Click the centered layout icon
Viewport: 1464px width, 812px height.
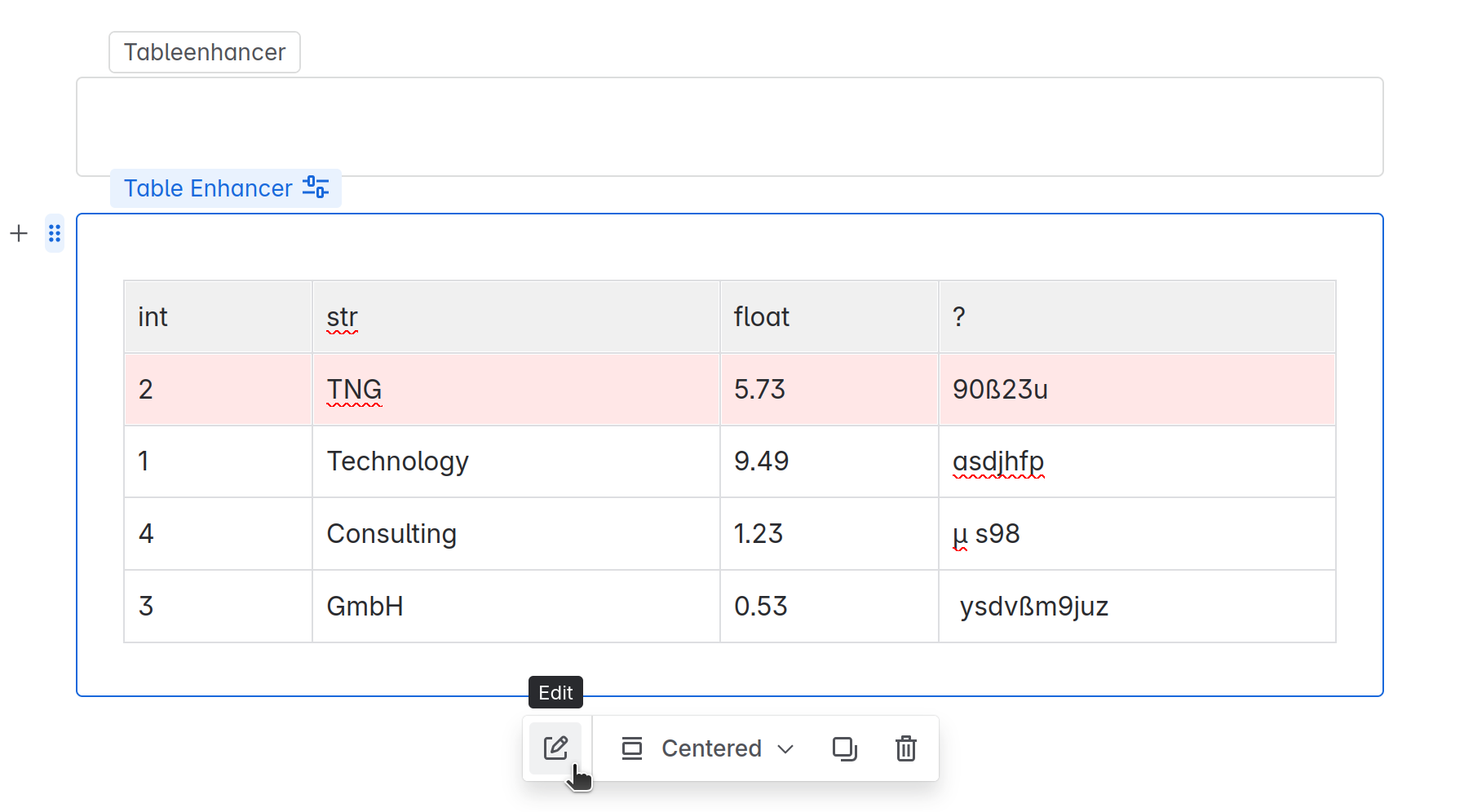click(x=632, y=748)
